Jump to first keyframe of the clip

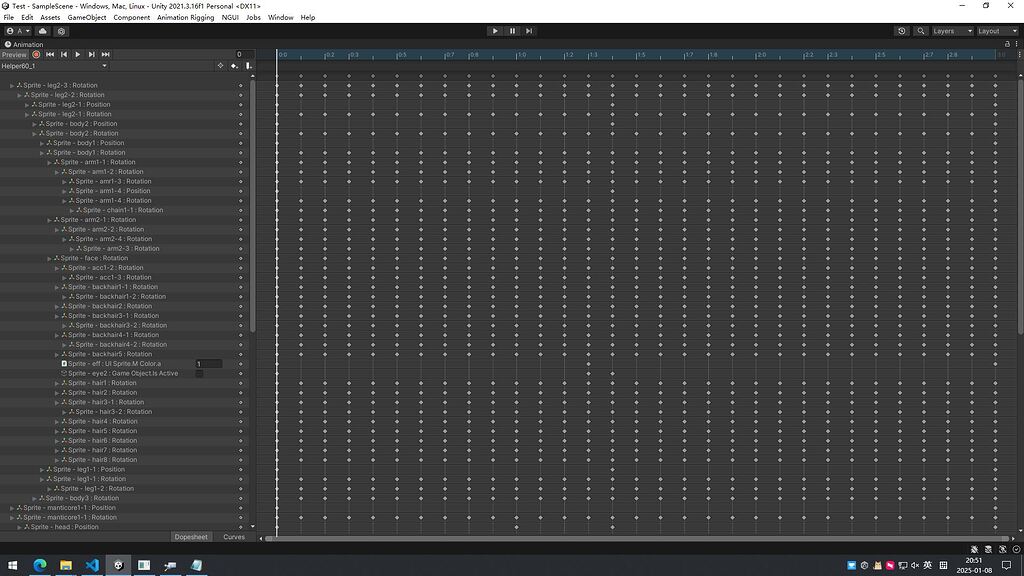pyautogui.click(x=50, y=54)
